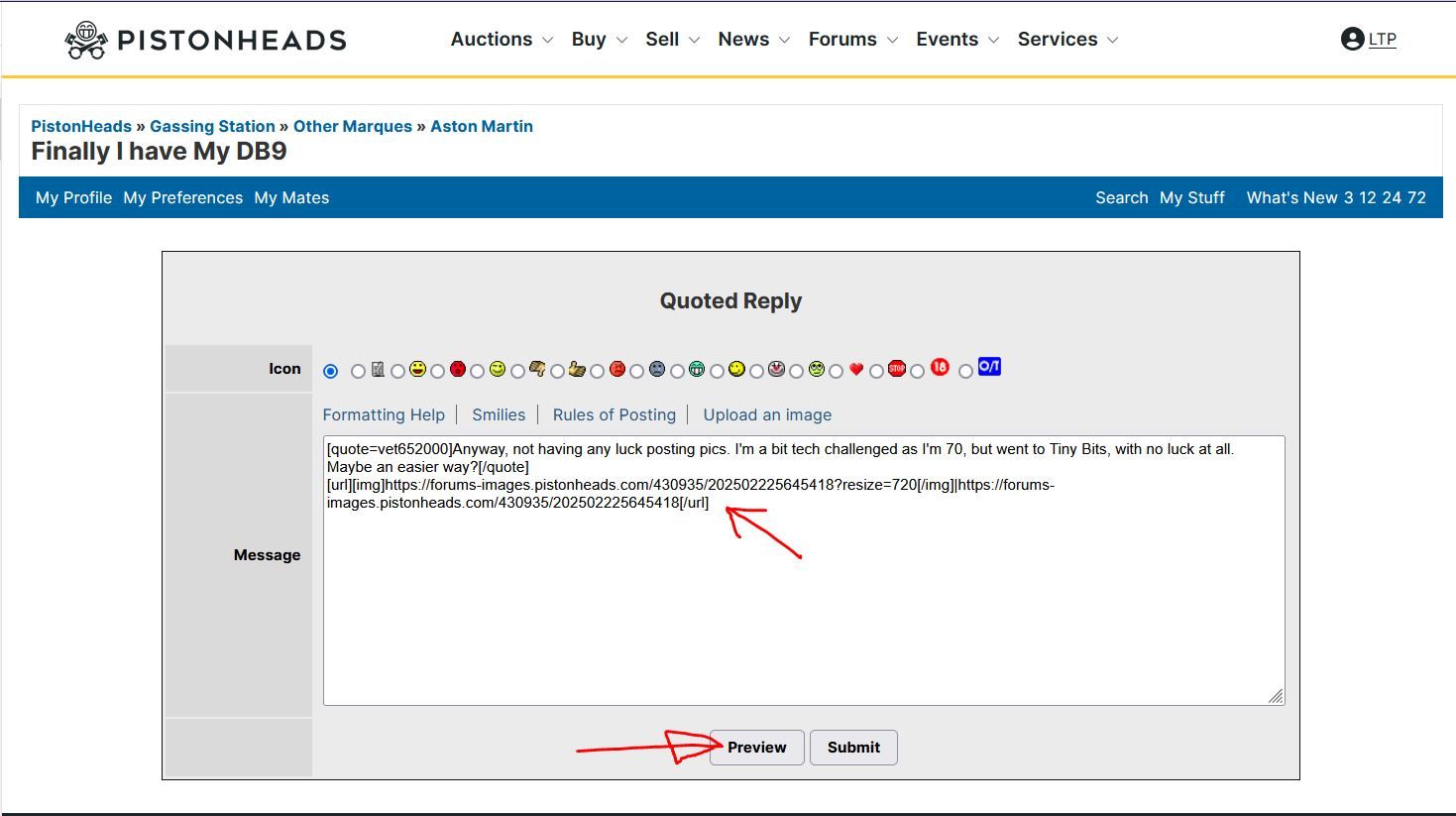Go to My Stuff menu item
The image size is (1456, 816).
click(1192, 198)
